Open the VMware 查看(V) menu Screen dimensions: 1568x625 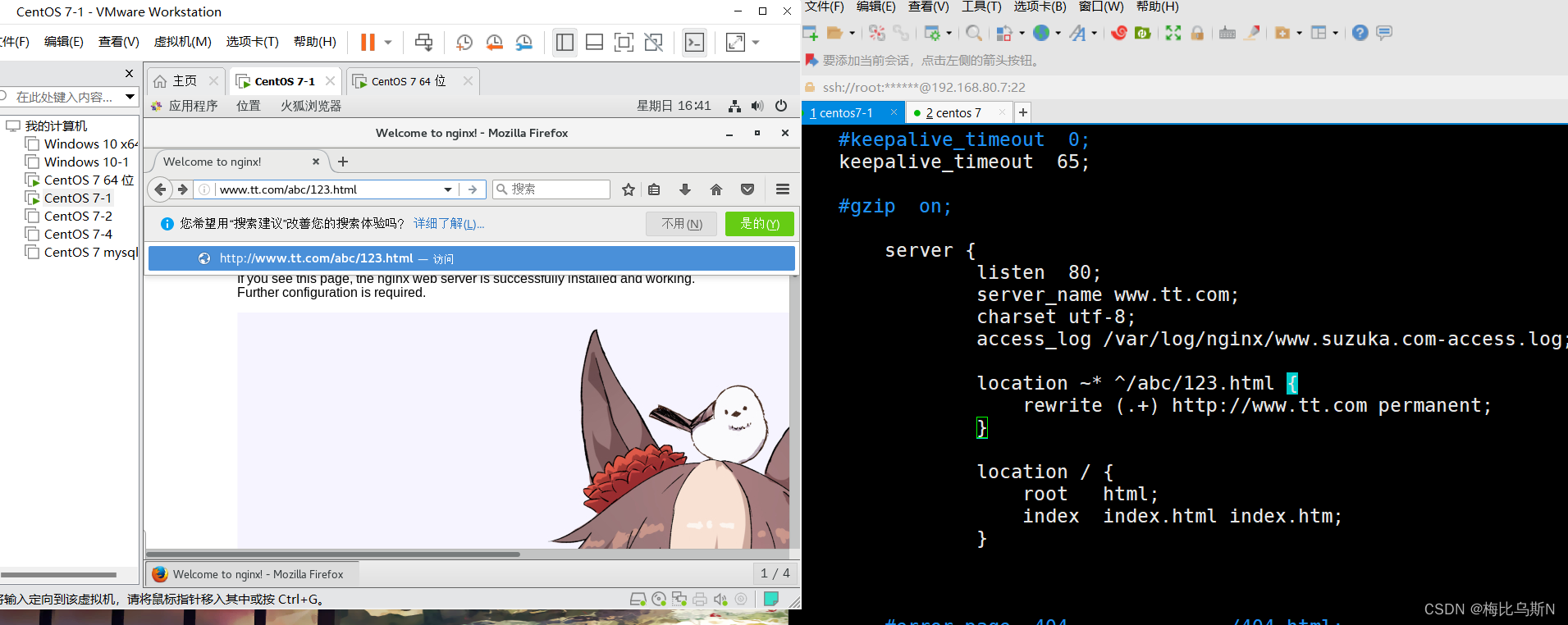[119, 42]
